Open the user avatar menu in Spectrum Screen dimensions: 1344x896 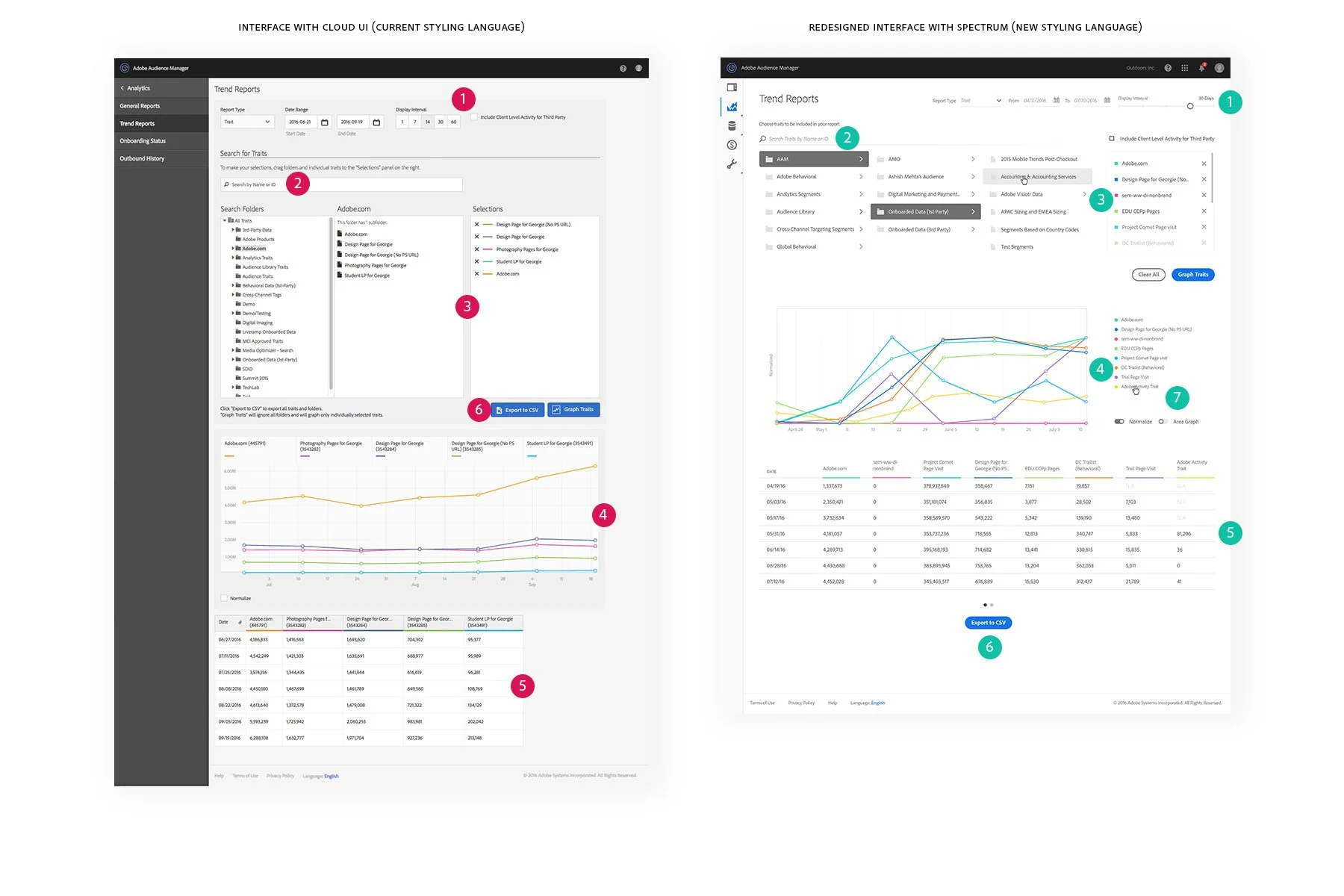tap(1219, 68)
